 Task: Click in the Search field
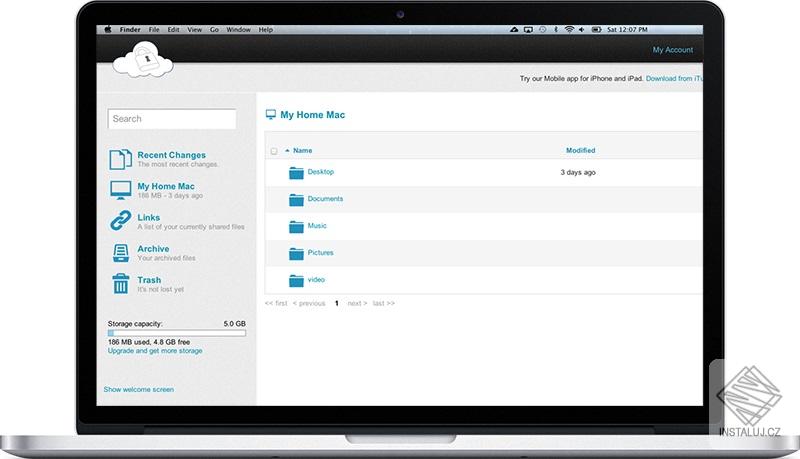pos(172,119)
